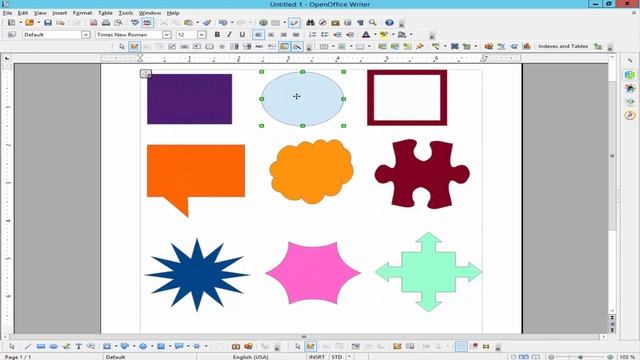Click the zoom in plus button
The image size is (640, 360).
[610, 357]
